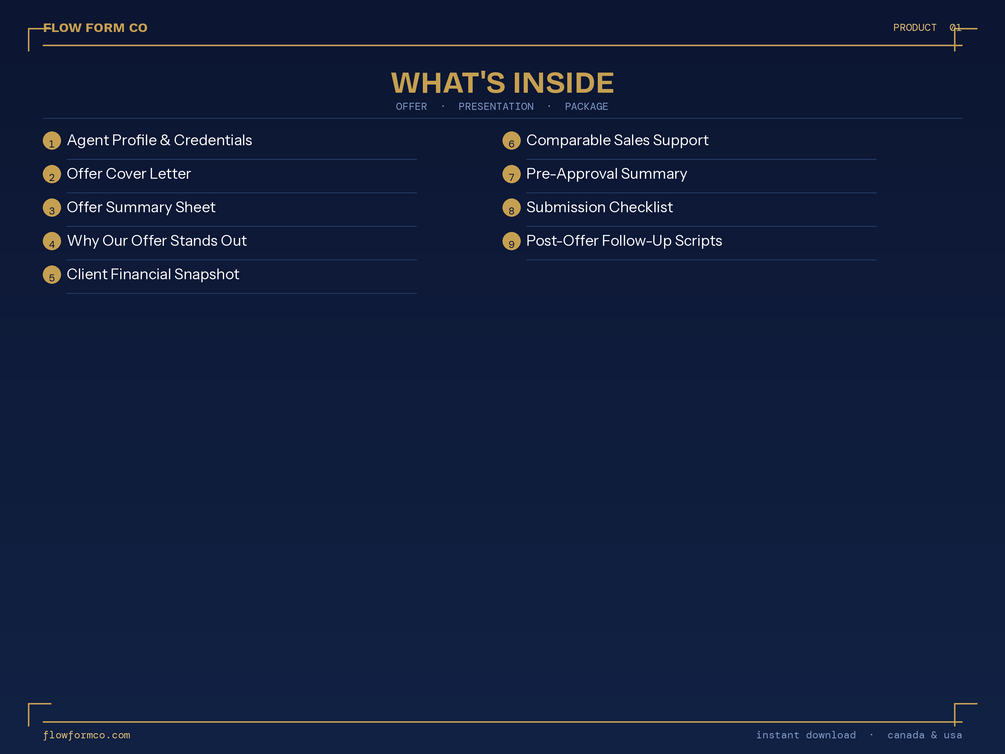This screenshot has height=754, width=1005.
Task: Select 'Pre-Approval Summary' item
Action: coord(607,174)
